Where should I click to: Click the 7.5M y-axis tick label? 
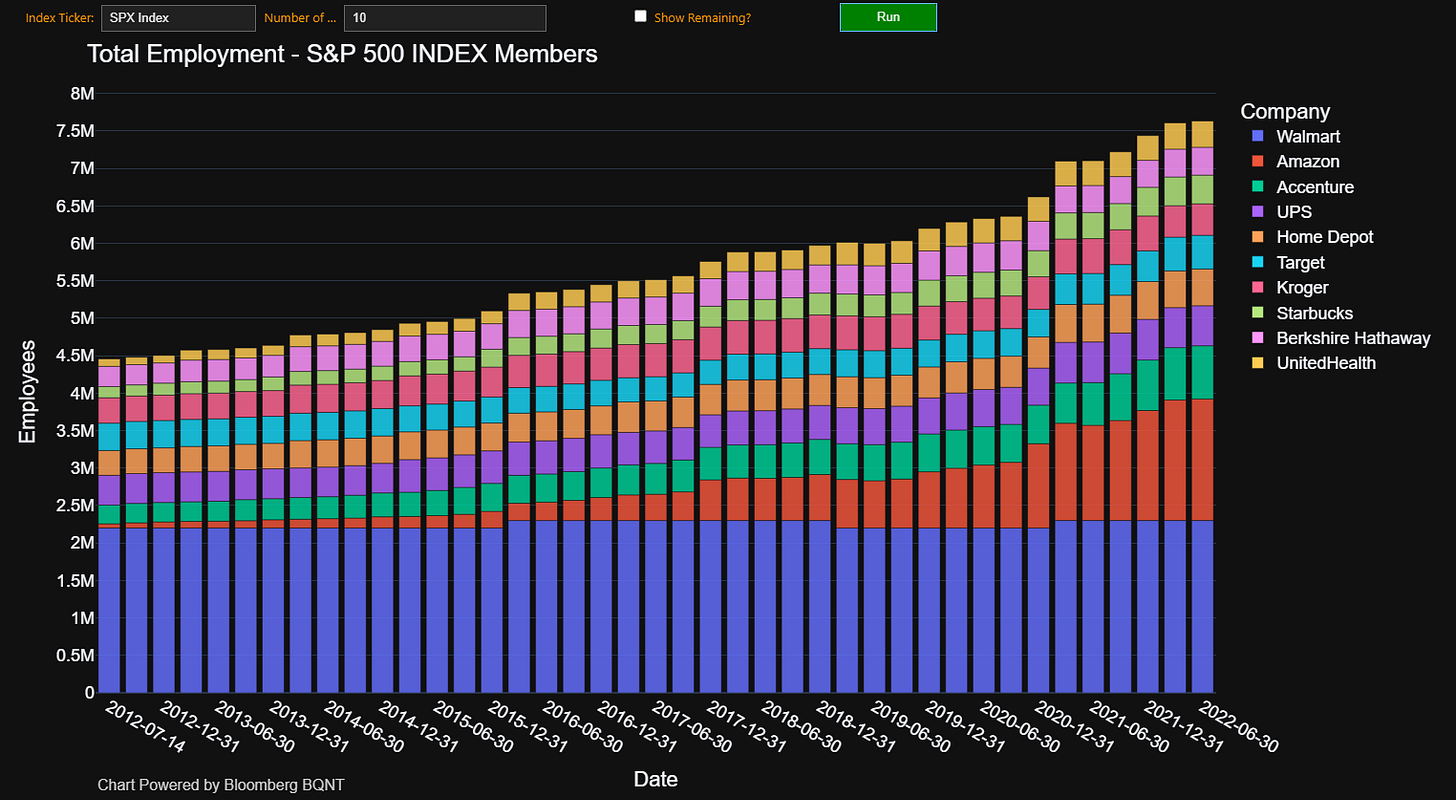click(75, 131)
